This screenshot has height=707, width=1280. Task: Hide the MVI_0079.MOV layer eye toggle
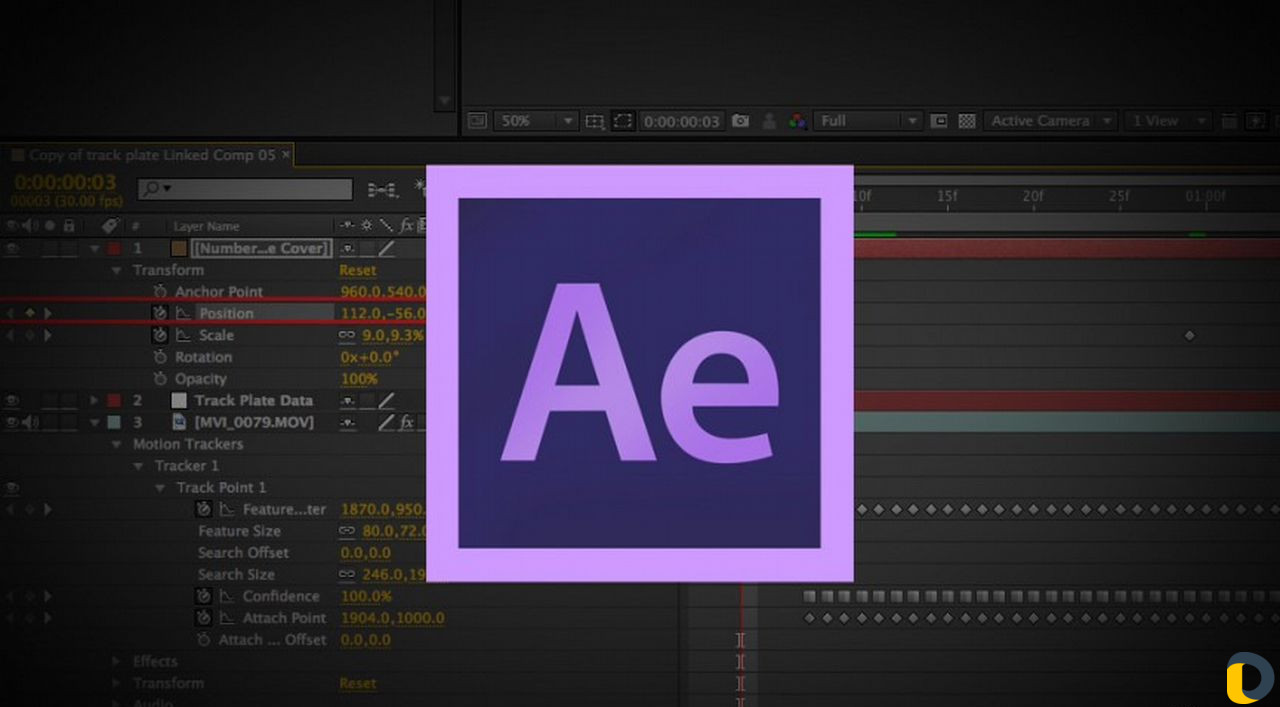click(x=12, y=423)
